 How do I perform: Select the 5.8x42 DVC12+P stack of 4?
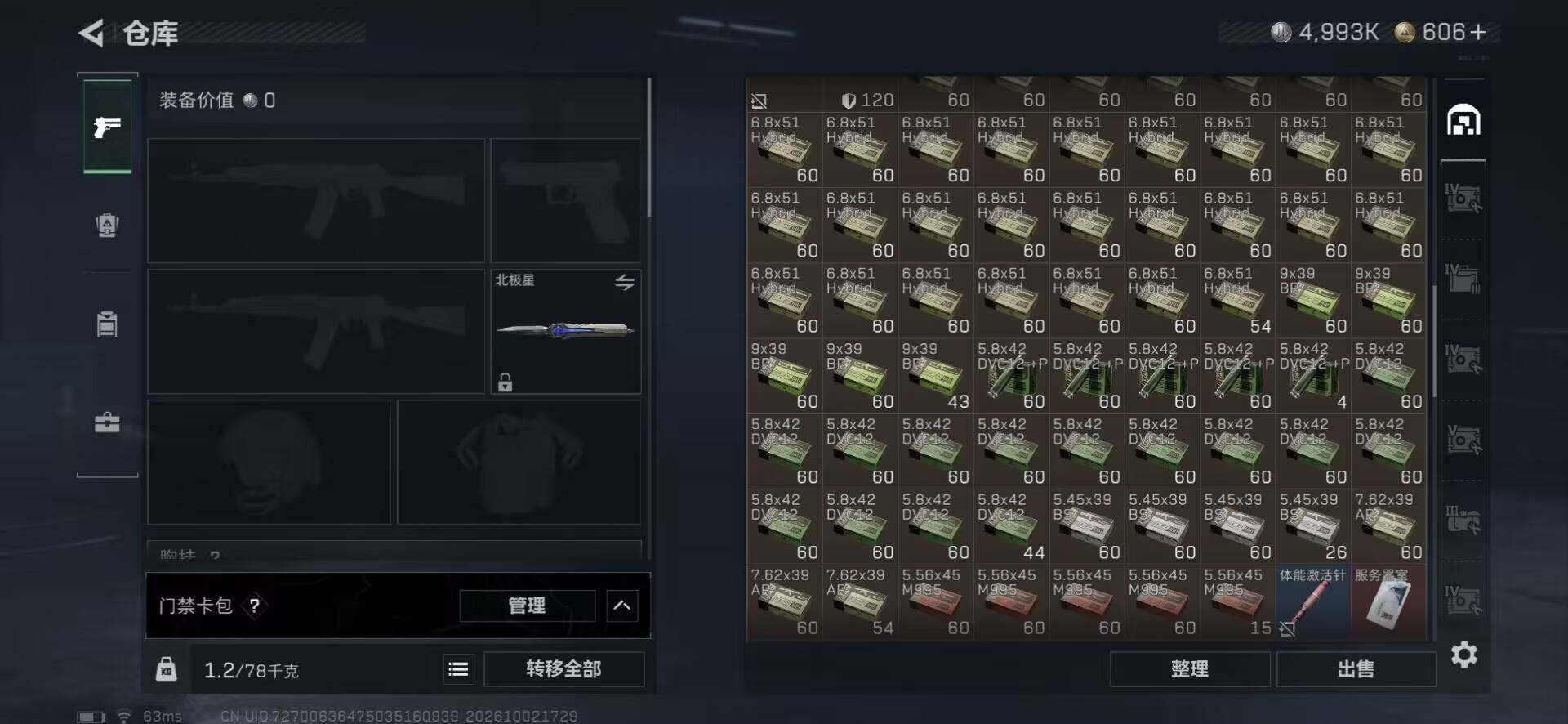(x=1312, y=376)
